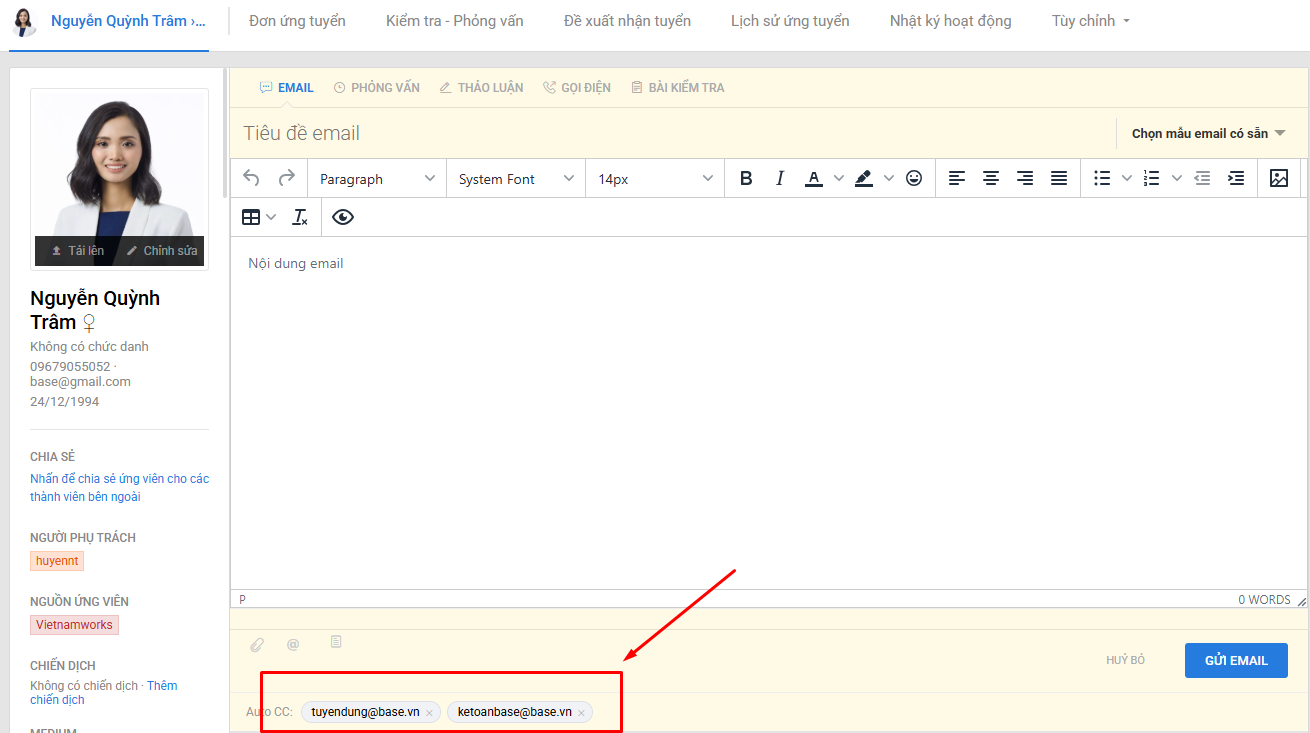Expand the bullet list style arrow

[1126, 178]
